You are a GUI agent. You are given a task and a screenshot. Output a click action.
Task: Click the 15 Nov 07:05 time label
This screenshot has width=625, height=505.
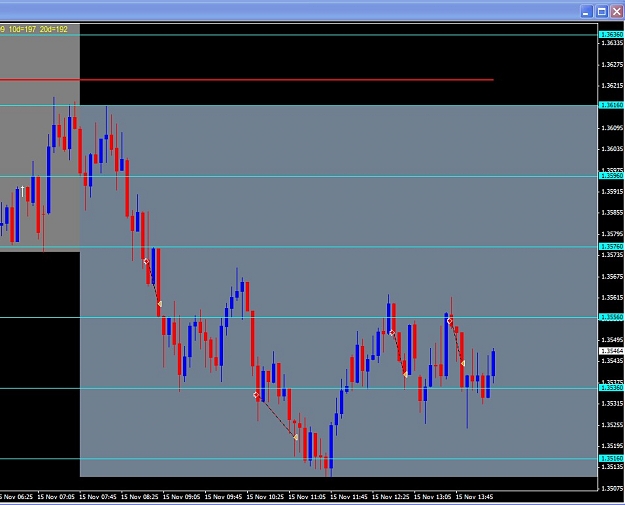click(x=56, y=497)
